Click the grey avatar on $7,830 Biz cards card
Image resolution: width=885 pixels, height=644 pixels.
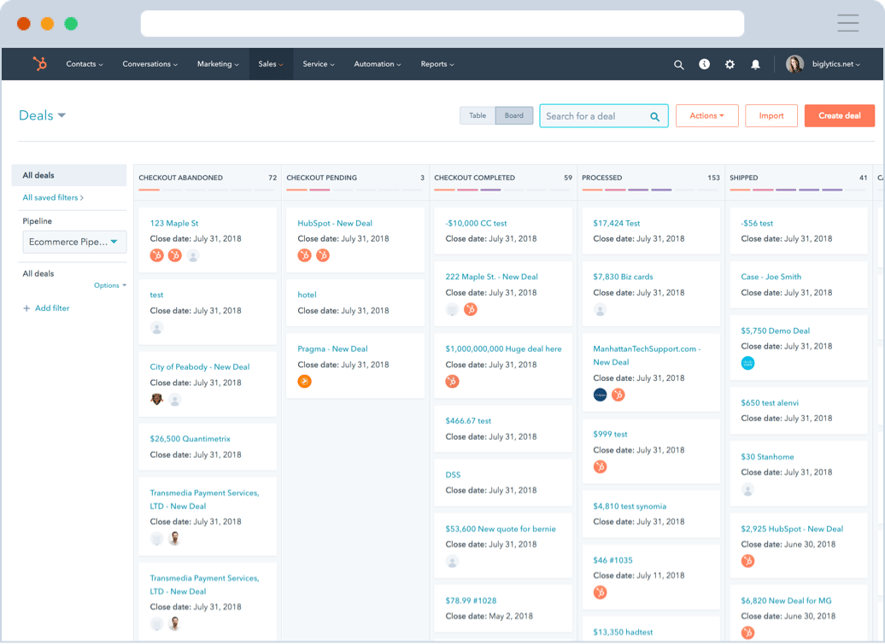point(600,310)
